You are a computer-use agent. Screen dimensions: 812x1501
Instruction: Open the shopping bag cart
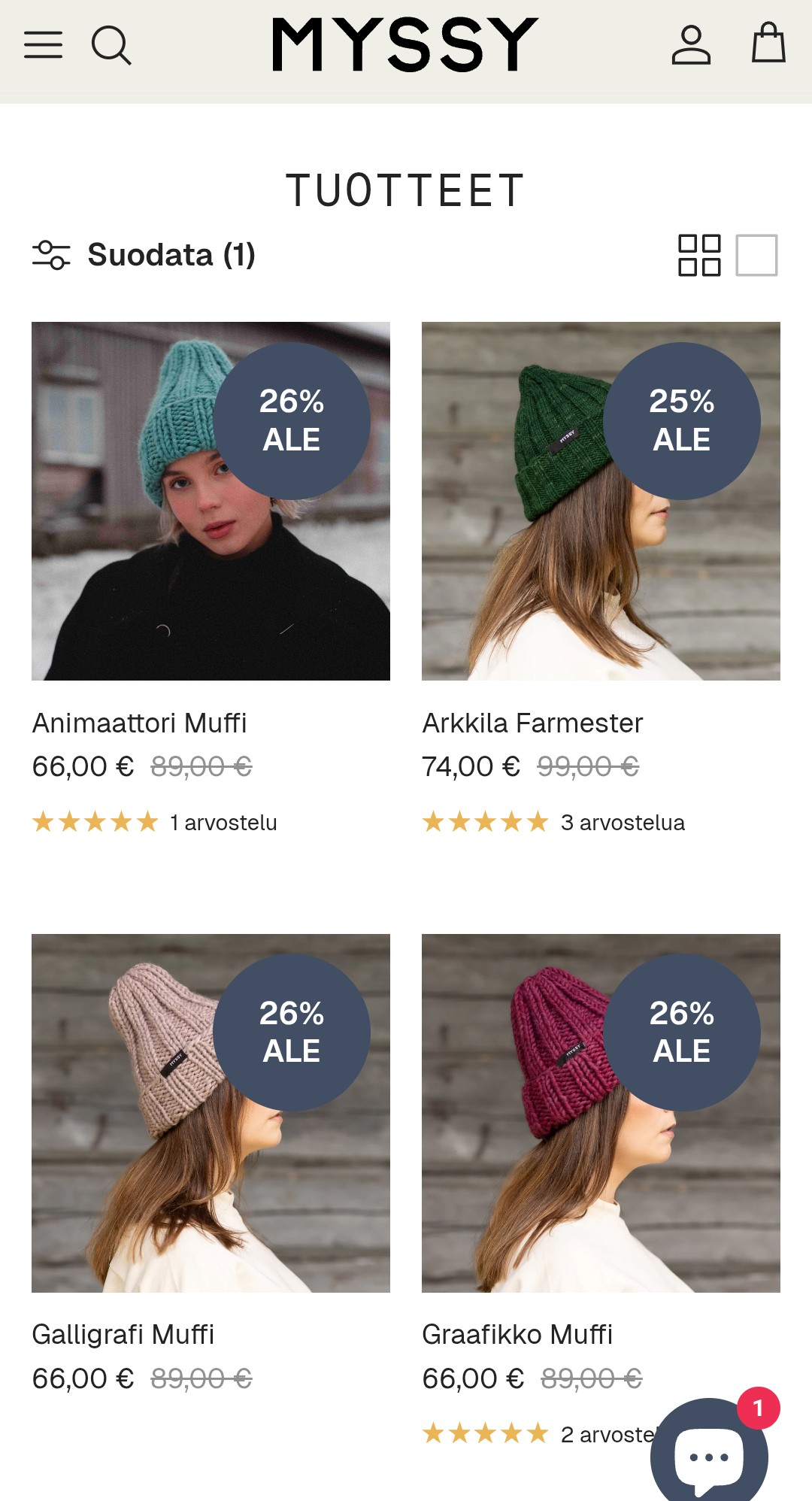768,43
